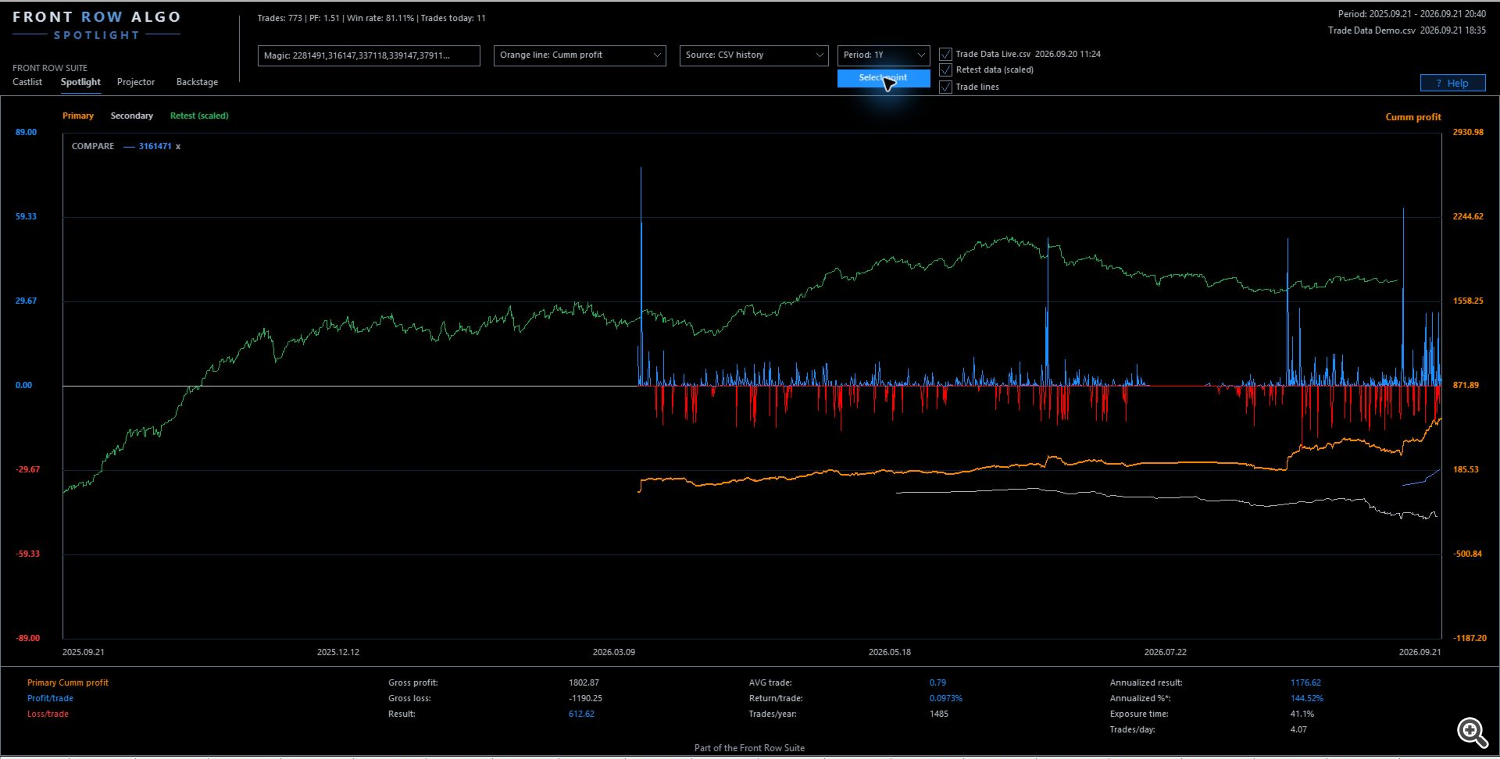Click the magnifier zoom icon
The height and width of the screenshot is (759, 1500).
click(x=1471, y=733)
